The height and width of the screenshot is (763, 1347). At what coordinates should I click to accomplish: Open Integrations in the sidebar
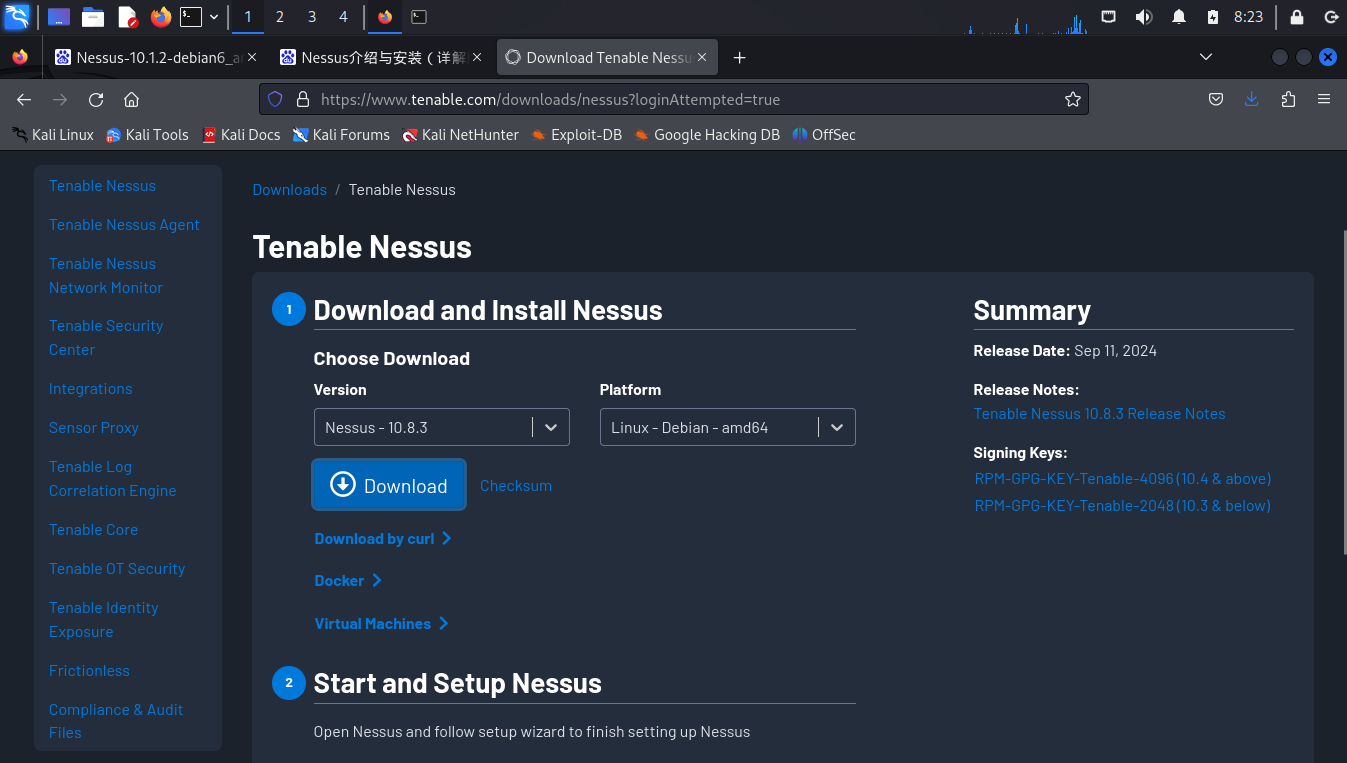(x=90, y=389)
